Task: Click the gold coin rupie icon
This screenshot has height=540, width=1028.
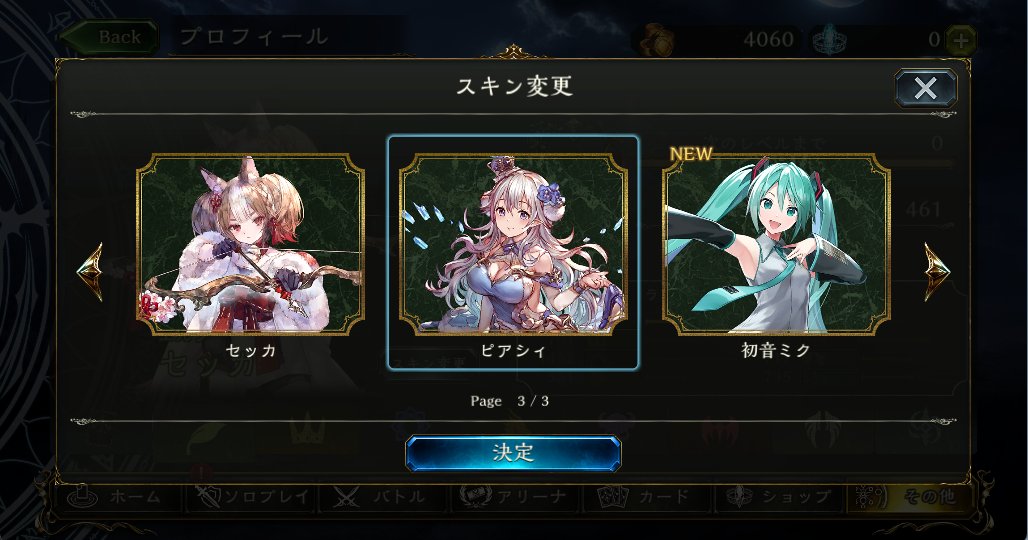Action: [658, 41]
